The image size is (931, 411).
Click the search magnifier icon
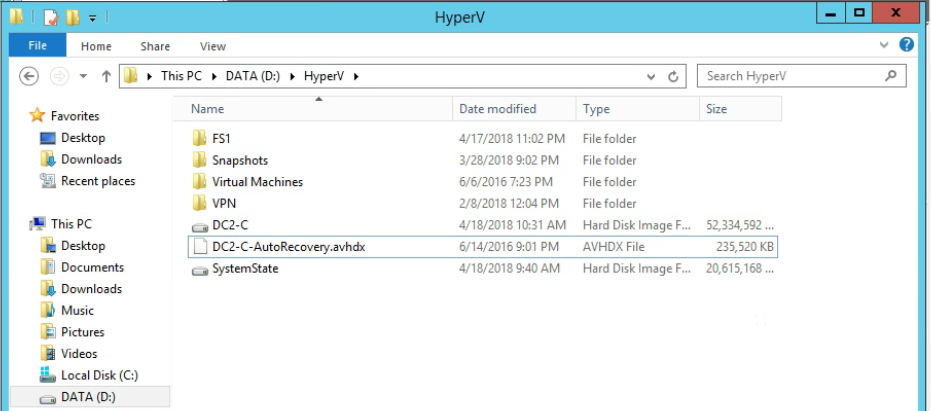click(x=890, y=76)
